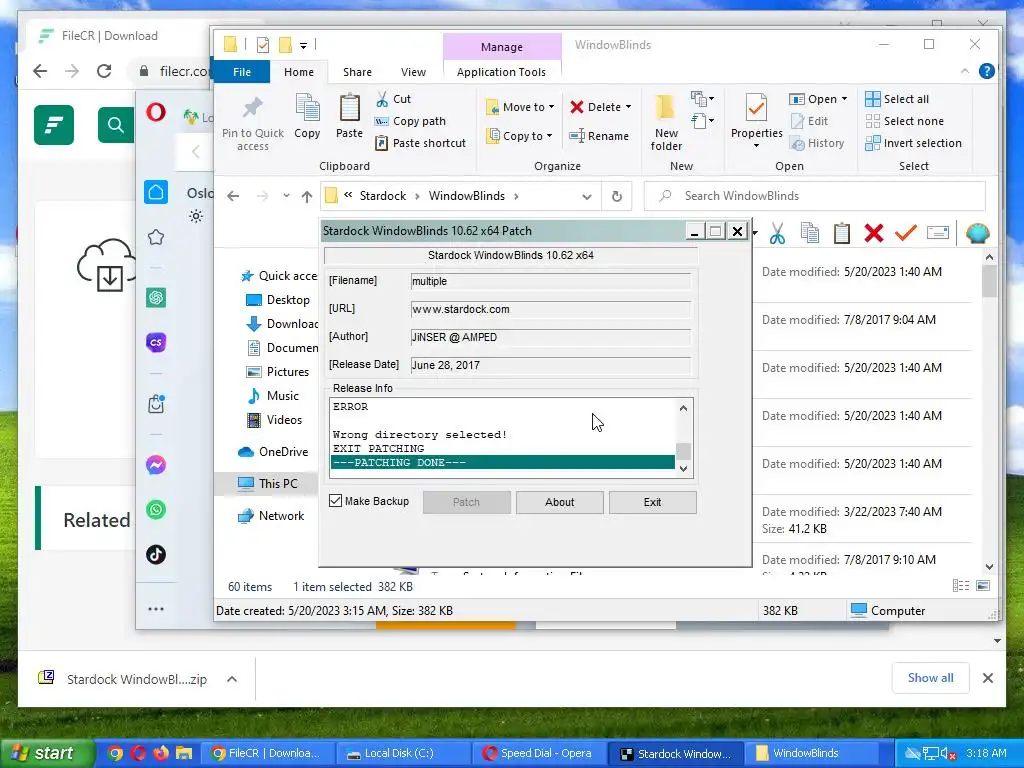
Task: Collapse the Explorer ribbon chevron
Action: [x=965, y=71]
